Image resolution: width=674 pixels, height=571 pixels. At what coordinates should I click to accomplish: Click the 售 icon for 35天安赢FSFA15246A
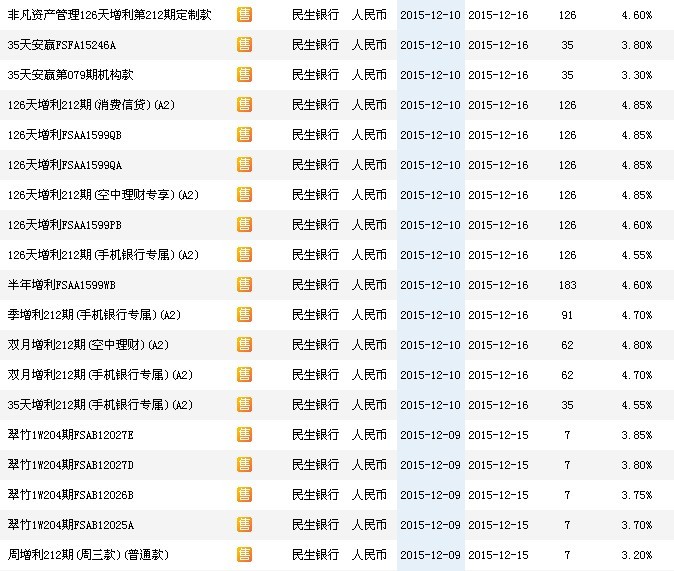point(244,45)
